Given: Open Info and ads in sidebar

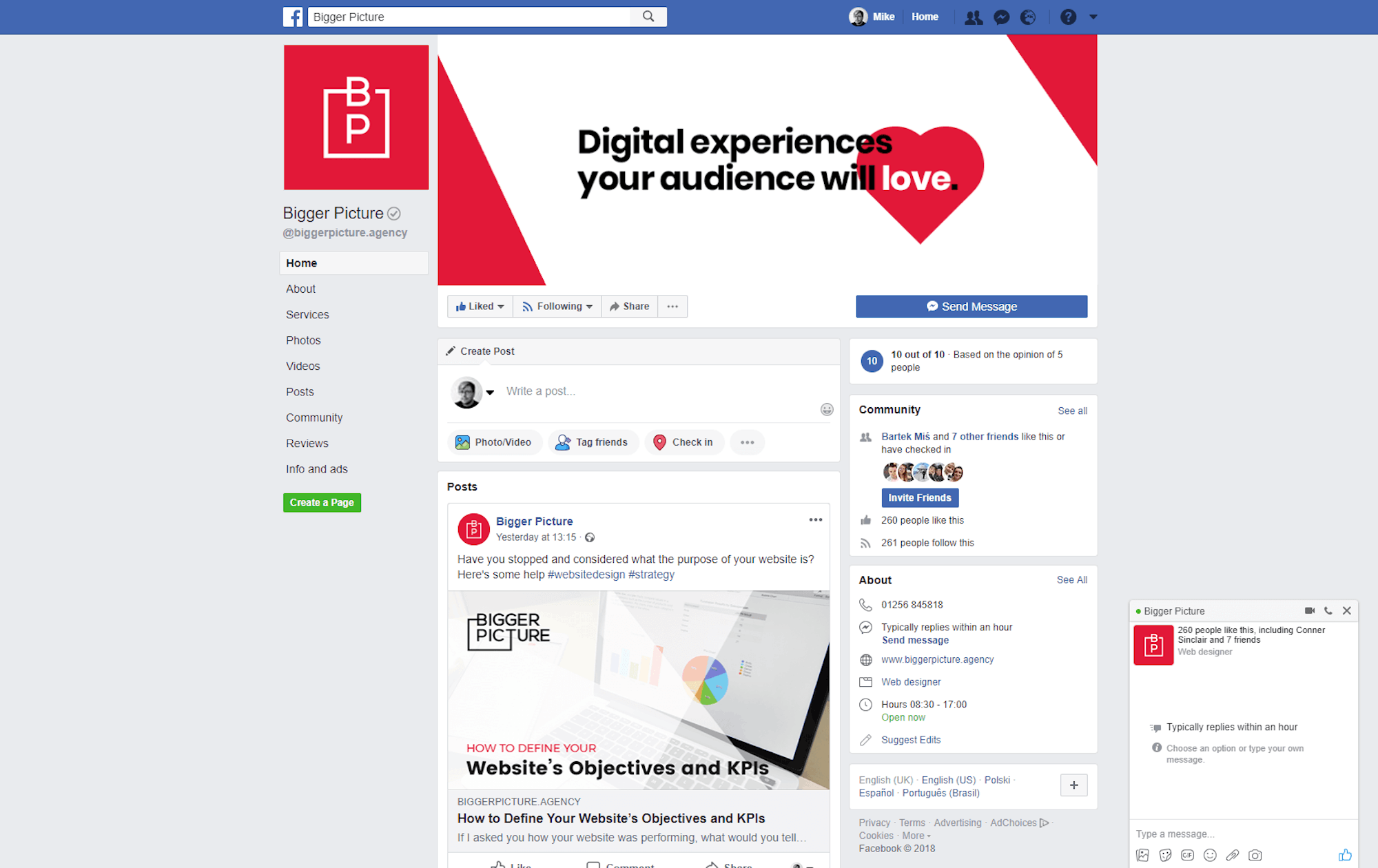Looking at the screenshot, I should coord(317,469).
